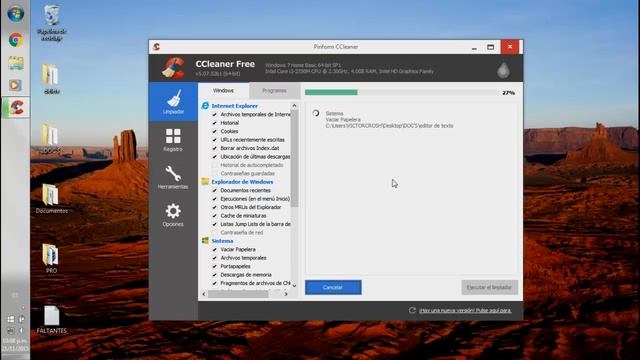The width and height of the screenshot is (640, 360).
Task: Click the Sistema group Windows flag icon
Action: click(x=205, y=241)
